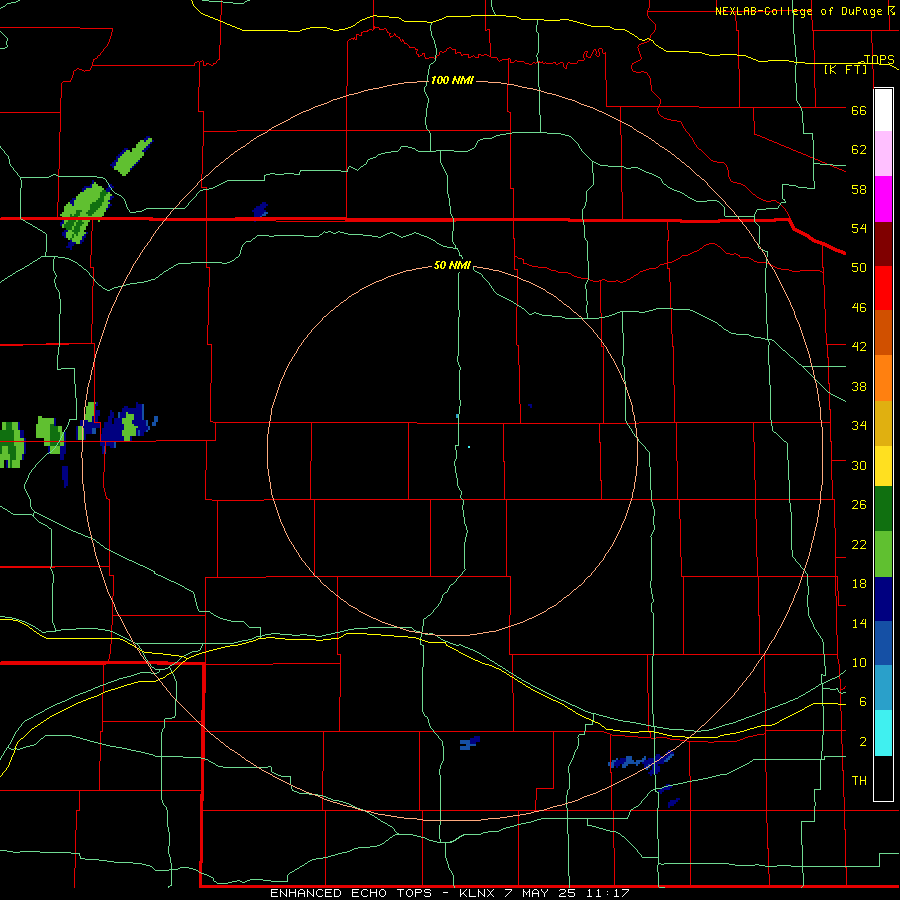Click the legend value '10'
The width and height of the screenshot is (900, 900).
click(859, 662)
